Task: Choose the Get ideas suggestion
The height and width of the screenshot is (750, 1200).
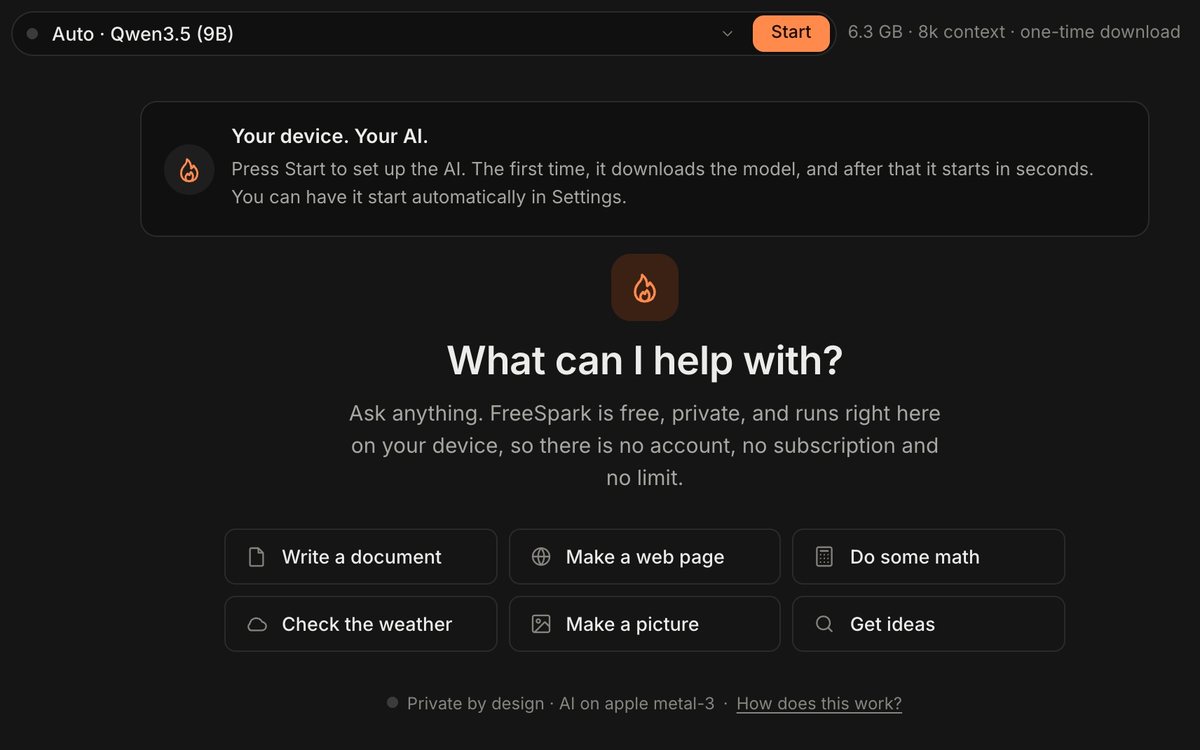Action: click(x=929, y=624)
